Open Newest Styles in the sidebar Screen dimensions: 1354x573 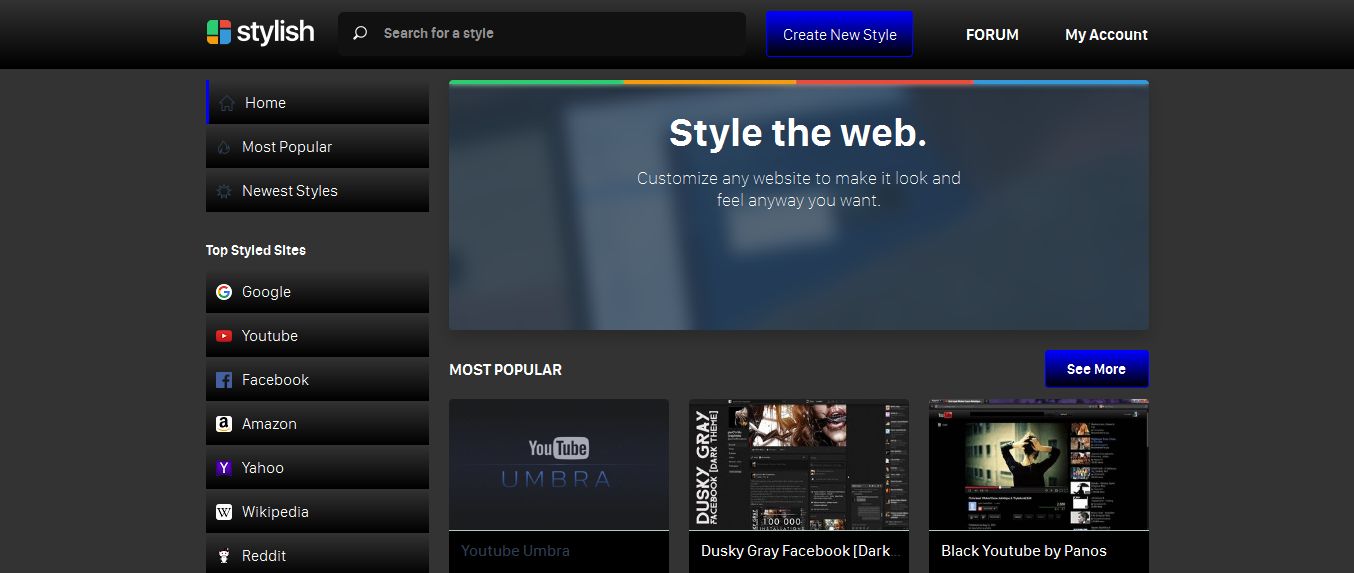point(317,190)
